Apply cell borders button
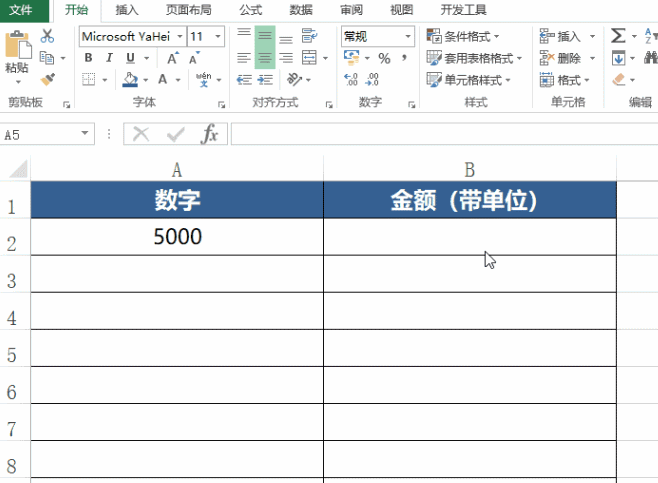Screen dimensions: 658x483 coord(89,79)
